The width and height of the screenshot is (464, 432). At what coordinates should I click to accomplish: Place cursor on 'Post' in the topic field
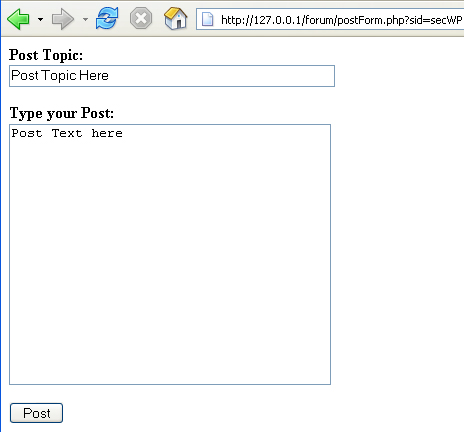tap(25, 75)
